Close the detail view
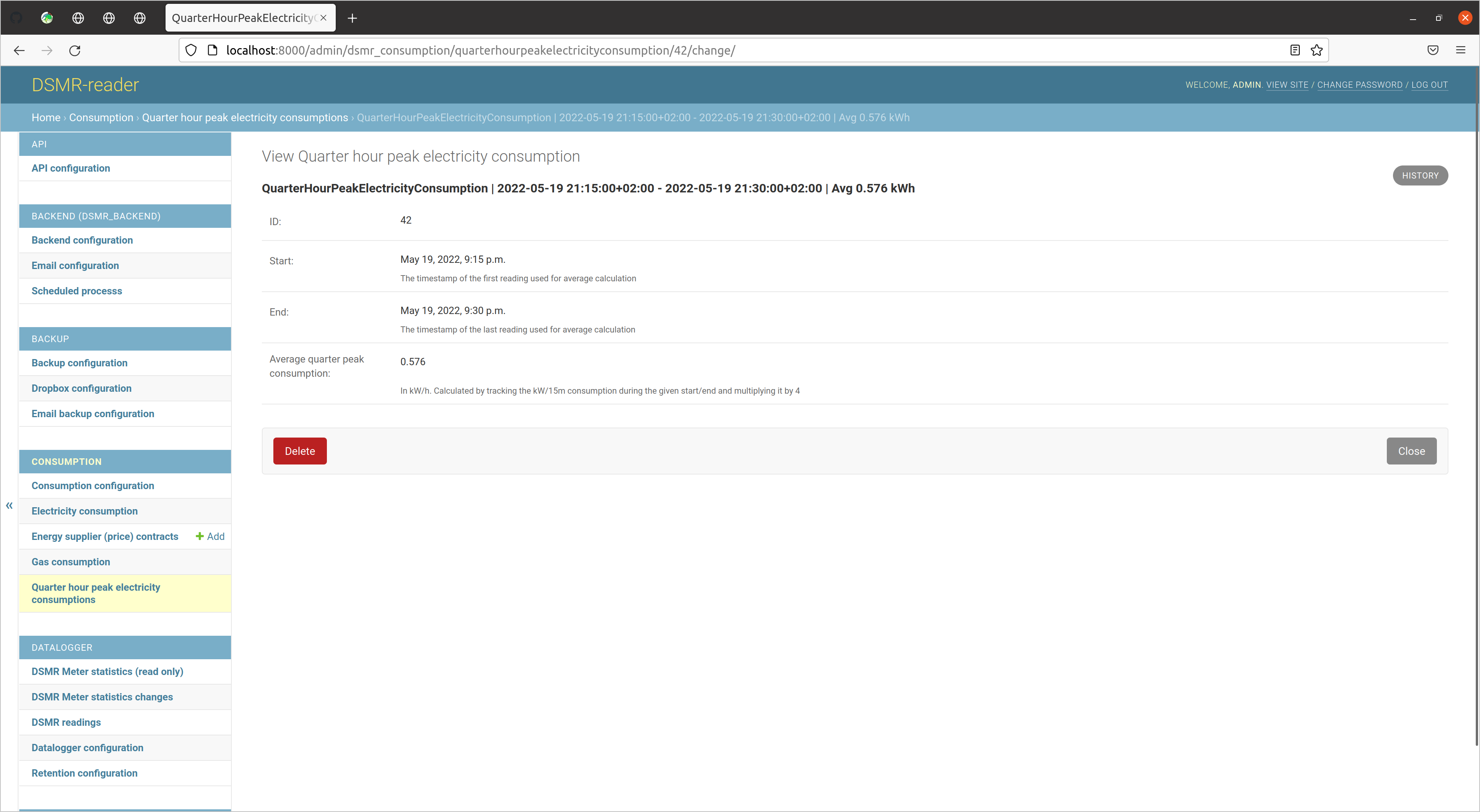 coord(1411,451)
